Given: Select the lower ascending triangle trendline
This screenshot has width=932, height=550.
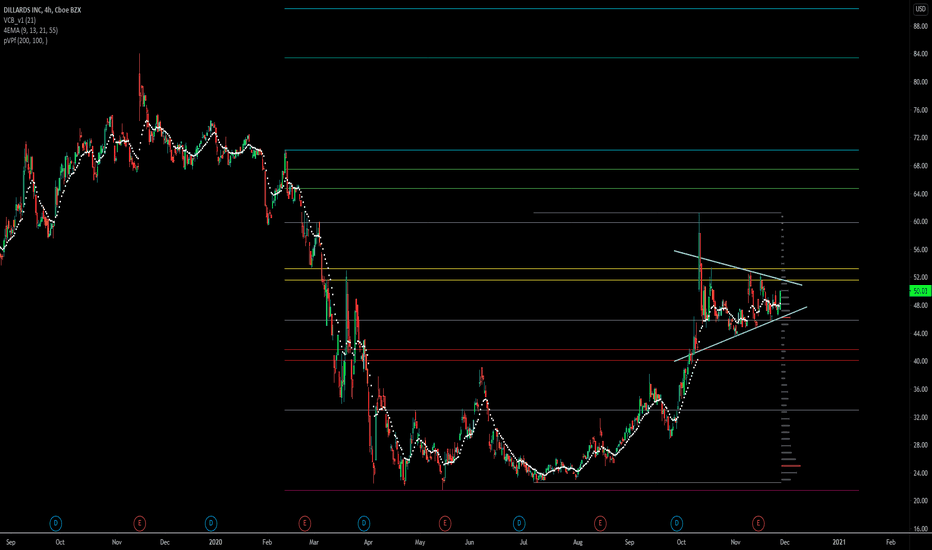Looking at the screenshot, I should 740,334.
